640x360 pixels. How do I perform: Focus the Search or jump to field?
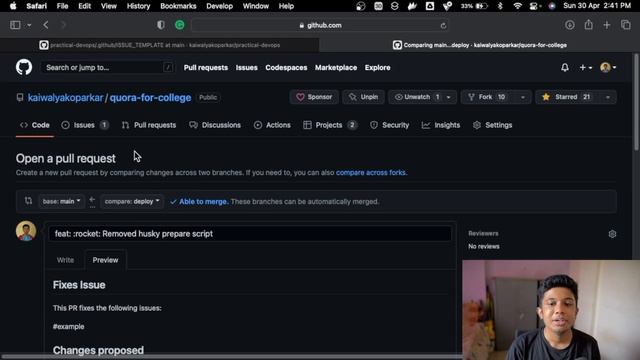107,67
